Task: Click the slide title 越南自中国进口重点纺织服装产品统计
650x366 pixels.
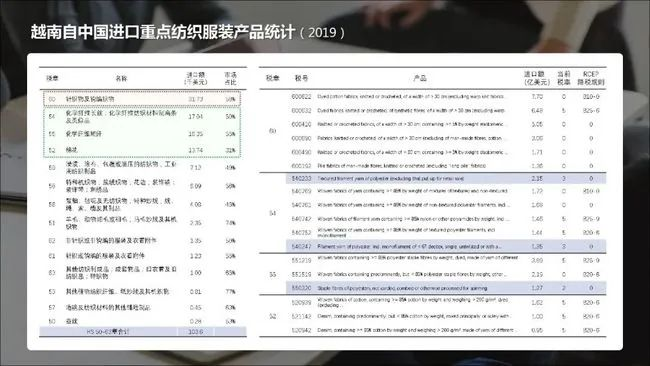Action: (x=162, y=32)
